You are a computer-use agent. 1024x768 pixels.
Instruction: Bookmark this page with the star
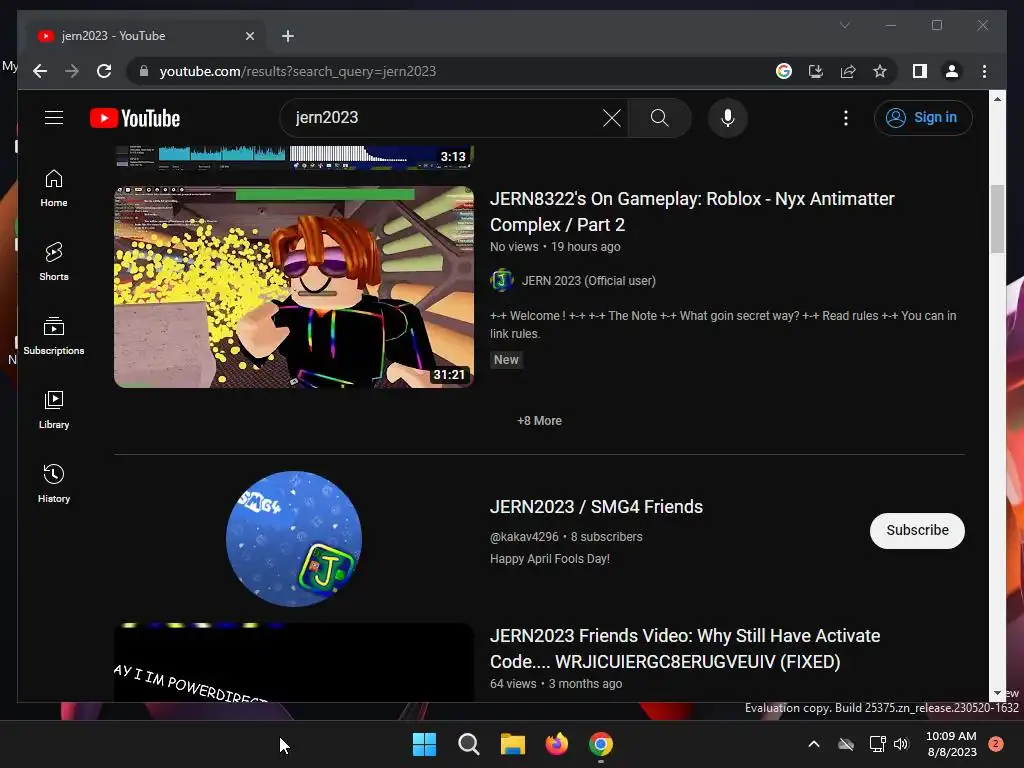[x=880, y=71]
